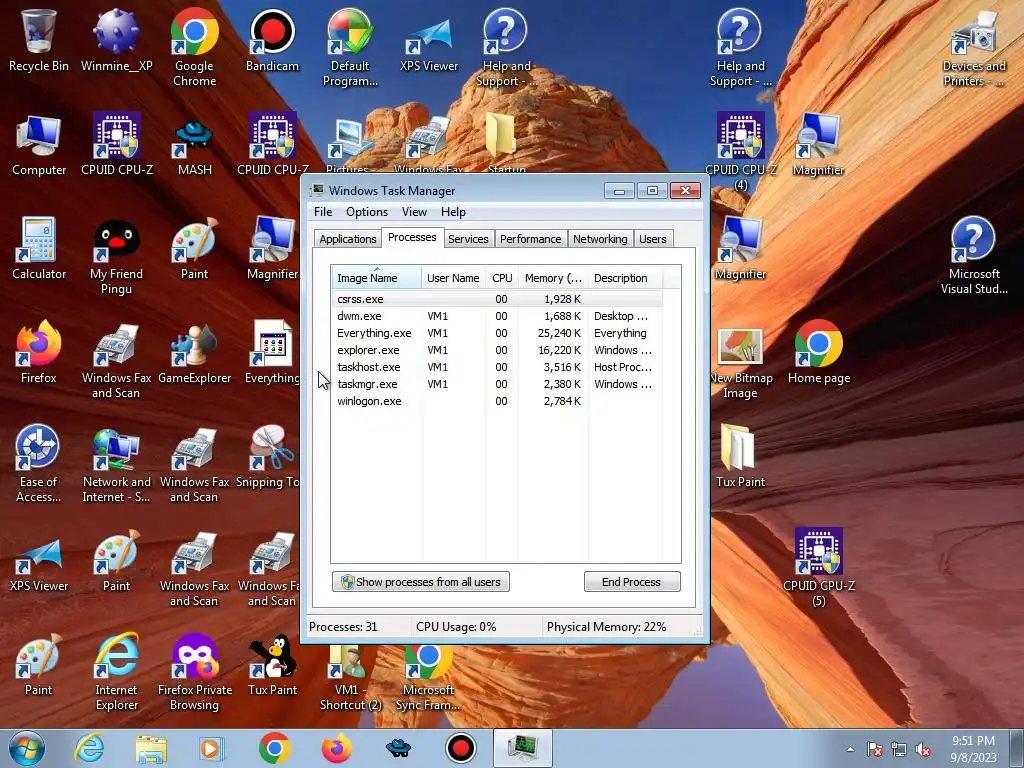Open the View menu in Task Manager
Image resolution: width=1024 pixels, height=768 pixels.
(x=414, y=212)
